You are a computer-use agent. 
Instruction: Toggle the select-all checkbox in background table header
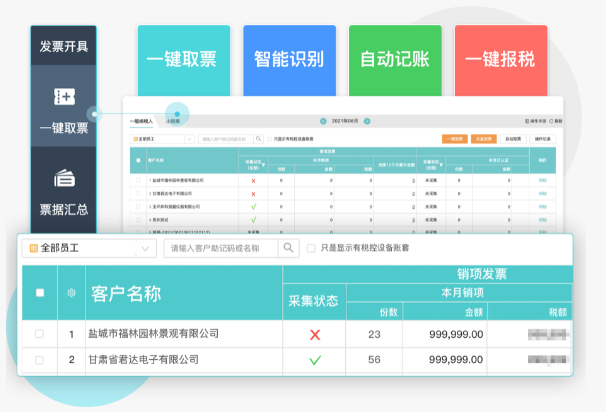coord(138,160)
